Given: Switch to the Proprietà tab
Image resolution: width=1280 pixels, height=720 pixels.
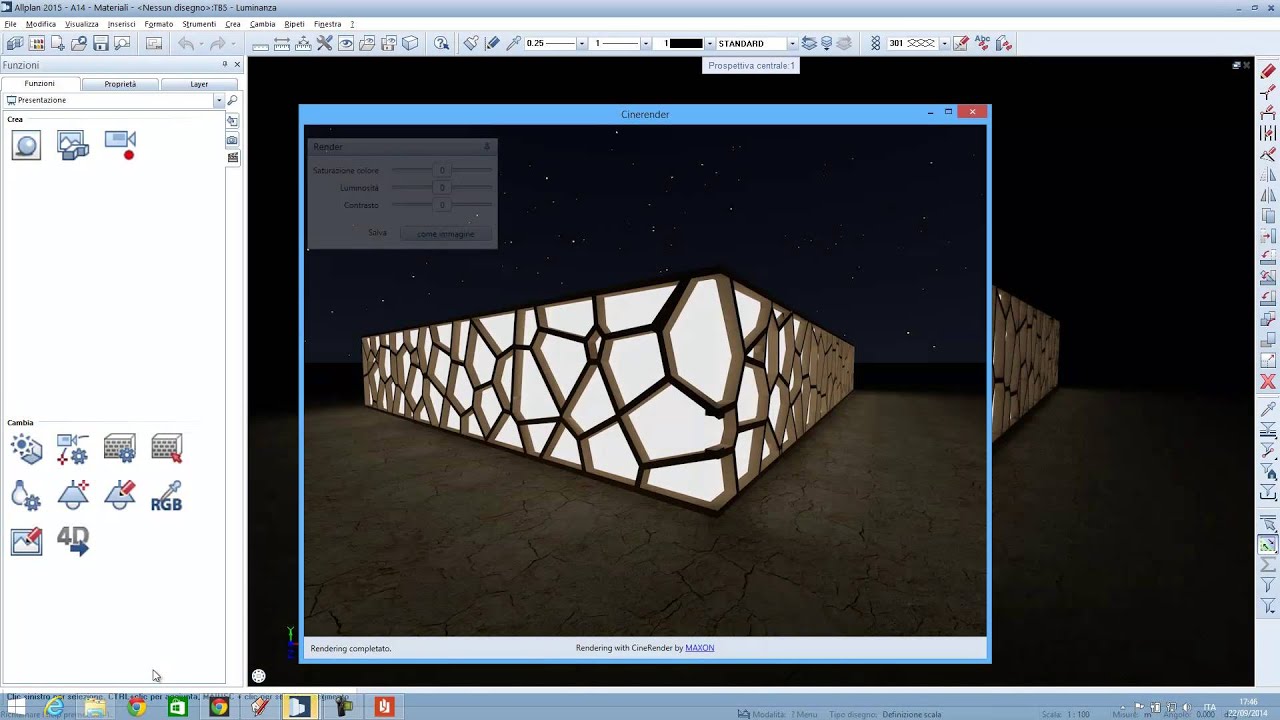Looking at the screenshot, I should pos(120,84).
